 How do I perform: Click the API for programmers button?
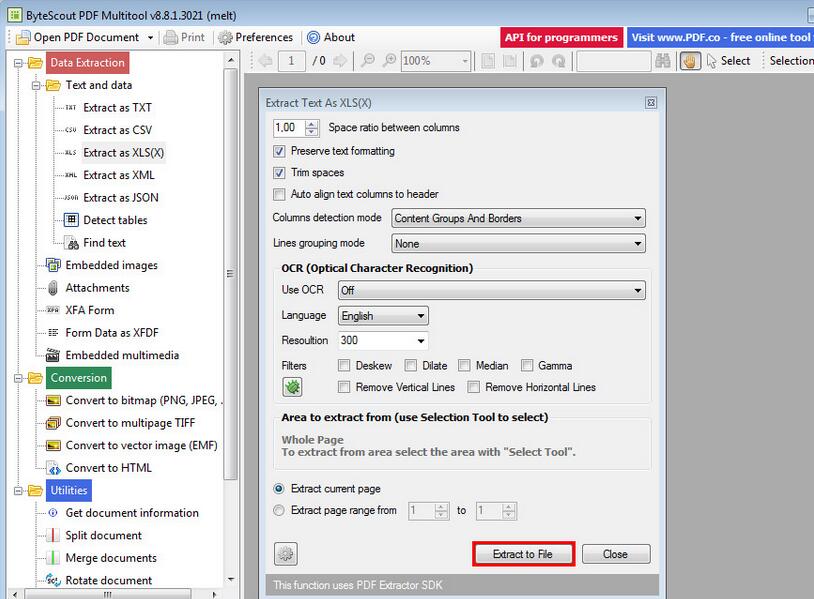[561, 37]
